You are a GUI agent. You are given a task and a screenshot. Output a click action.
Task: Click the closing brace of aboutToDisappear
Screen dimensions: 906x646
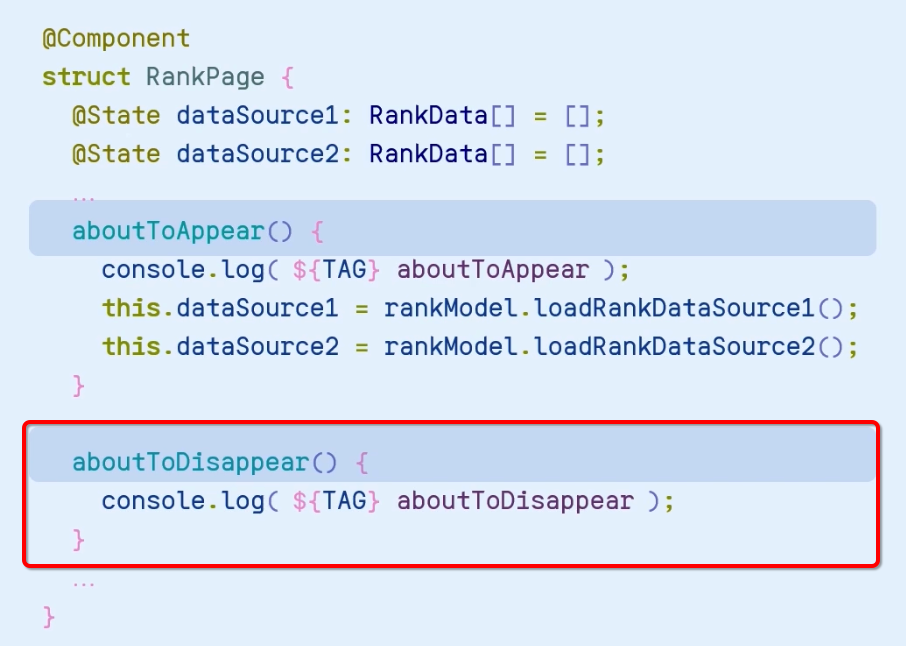pos(79,540)
